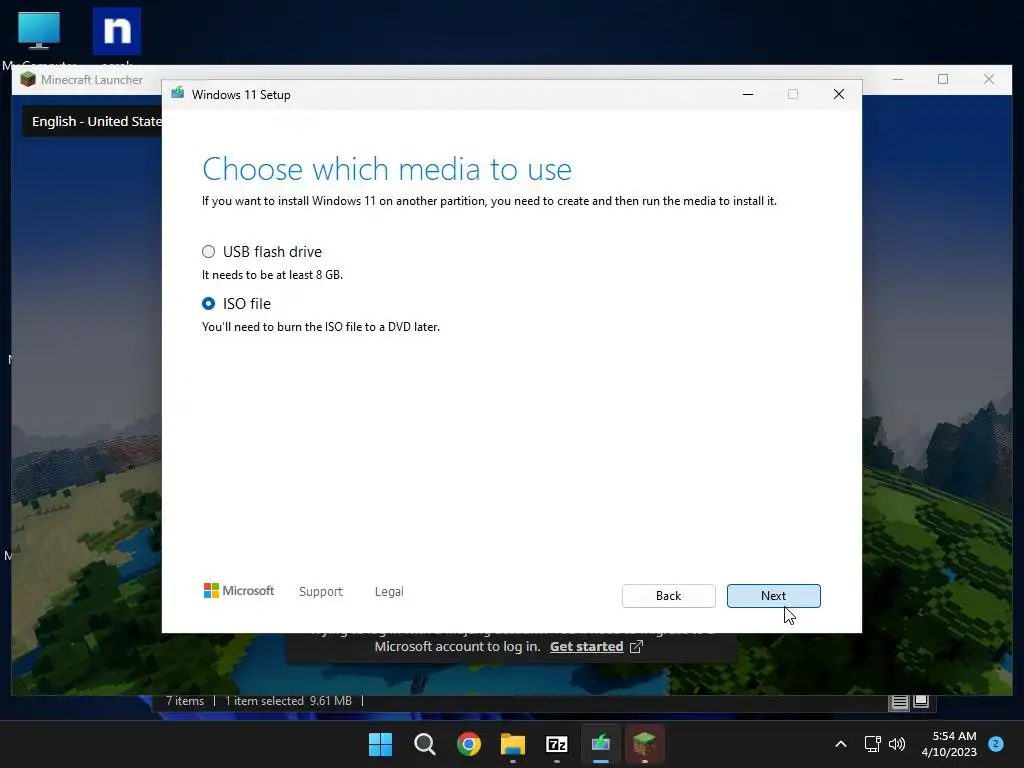
Task: Close the Windows 11 Setup window
Action: pos(839,94)
